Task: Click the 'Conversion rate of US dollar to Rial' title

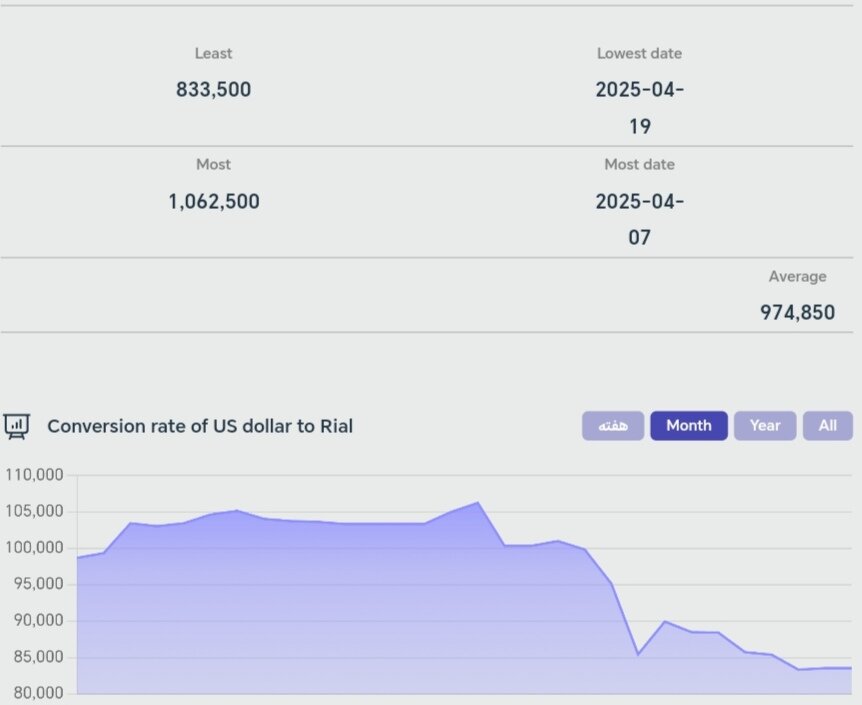Action: 200,426
